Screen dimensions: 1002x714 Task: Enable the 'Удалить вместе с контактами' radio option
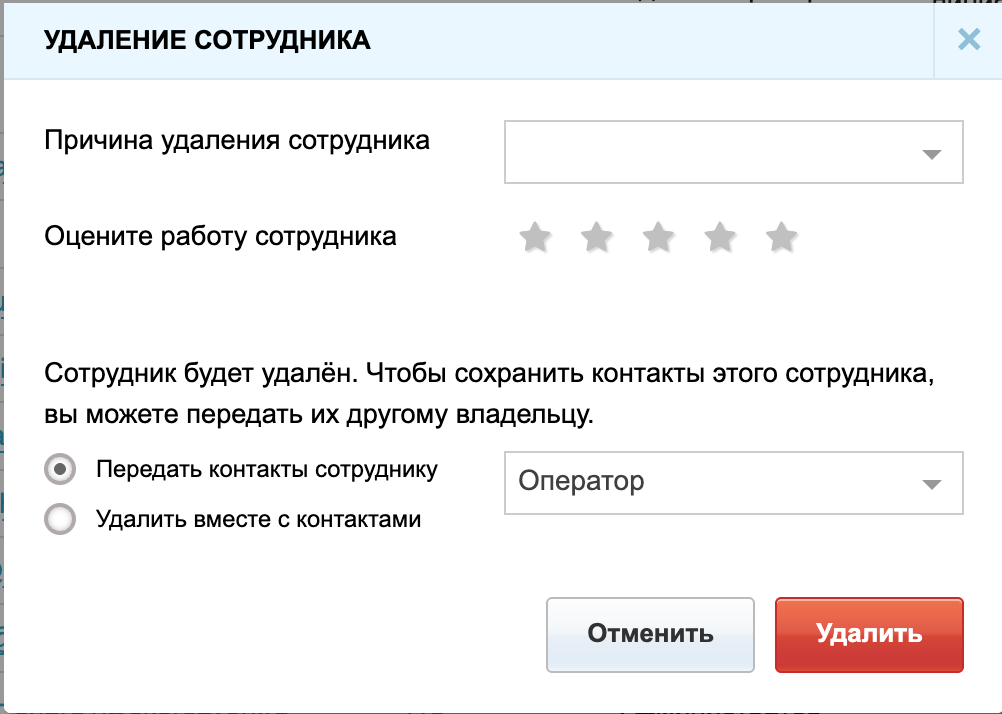[x=60, y=519]
